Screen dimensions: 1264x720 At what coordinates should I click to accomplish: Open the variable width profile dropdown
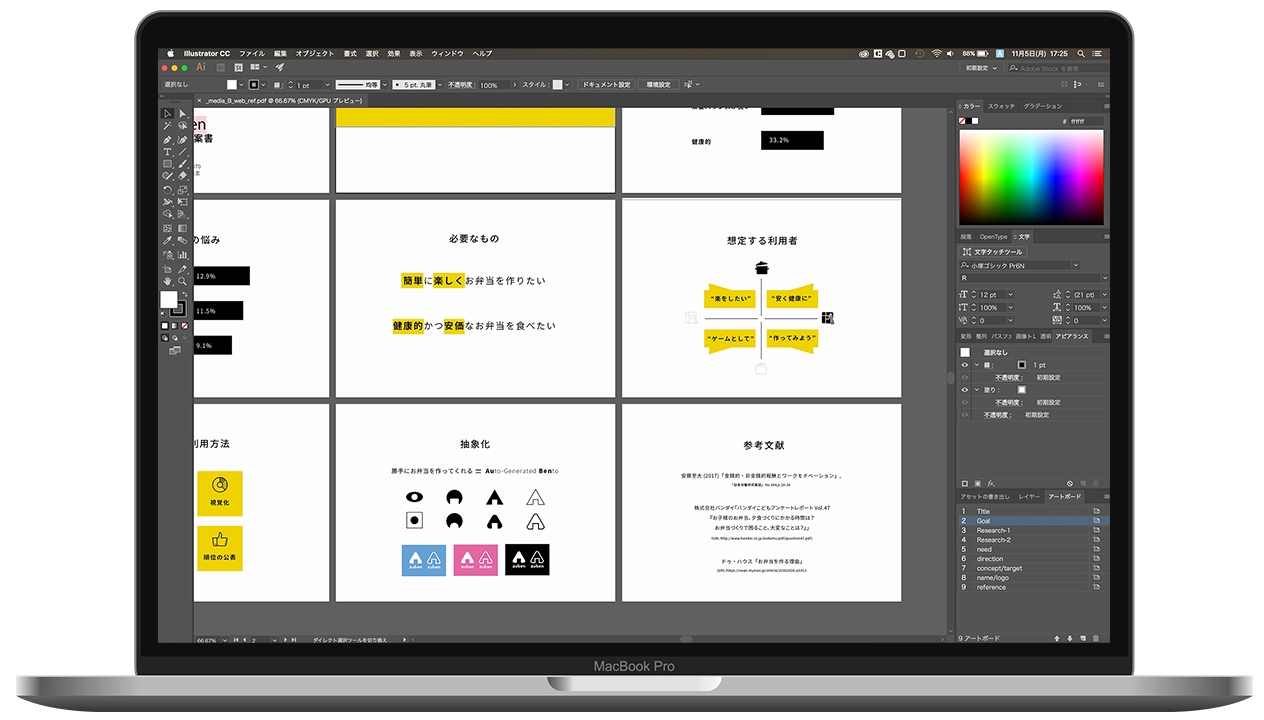click(386, 85)
